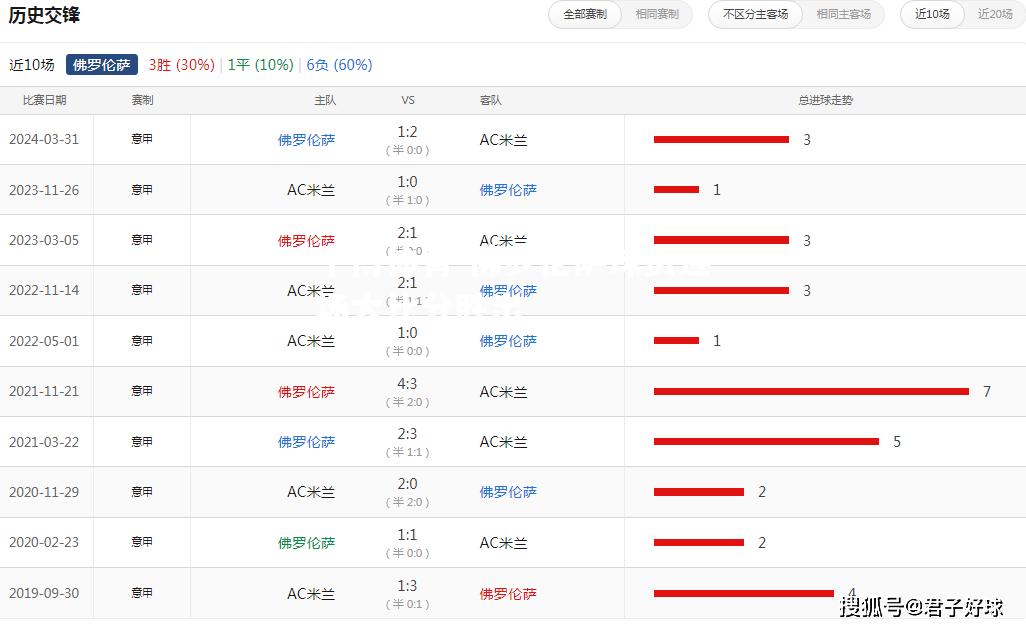
Task: Open green 佛罗伦萨 link in 2020-02-23 row
Action: pos(306,543)
